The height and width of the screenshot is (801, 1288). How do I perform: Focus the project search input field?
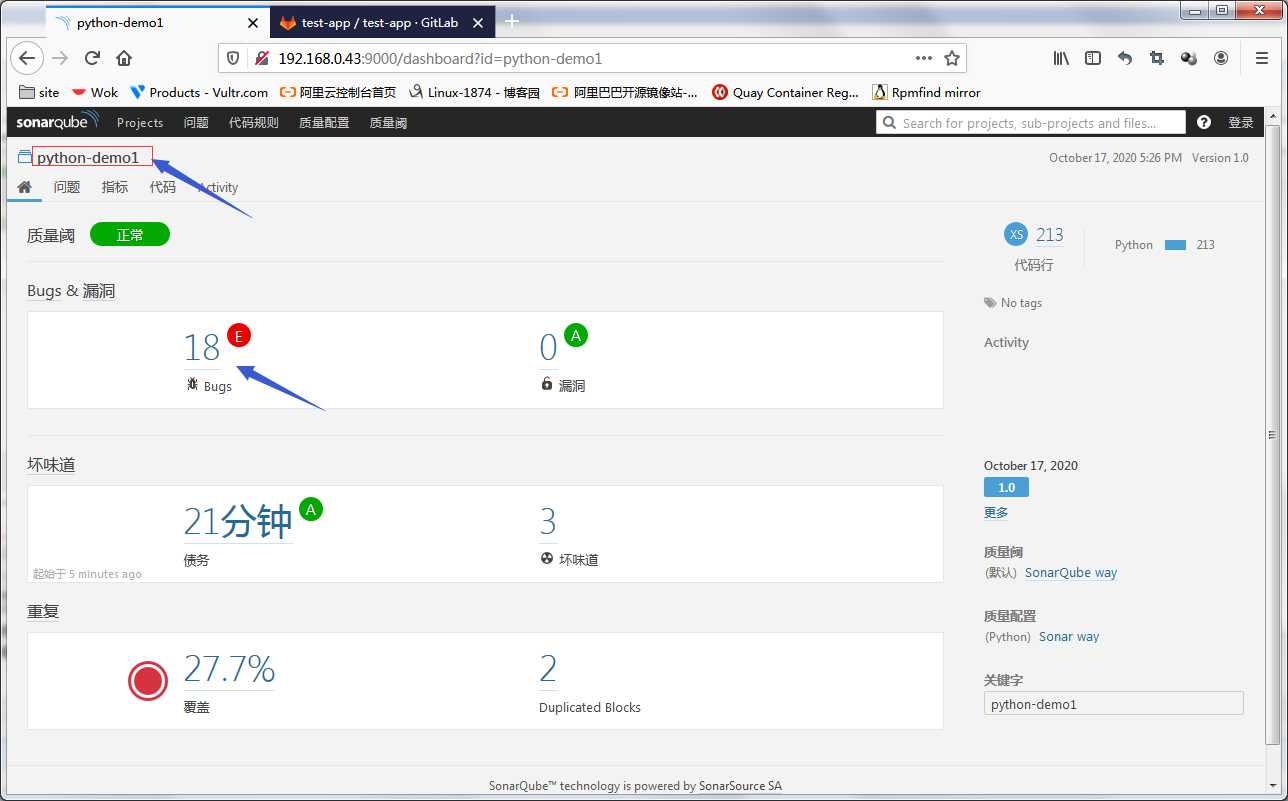[1031, 122]
